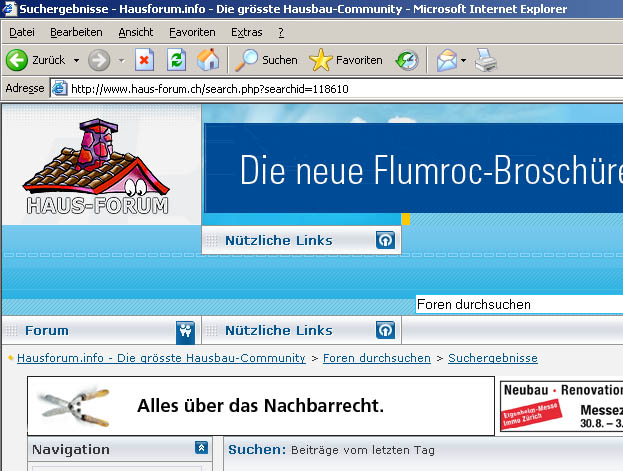Open the Ansicht menu

(136, 32)
